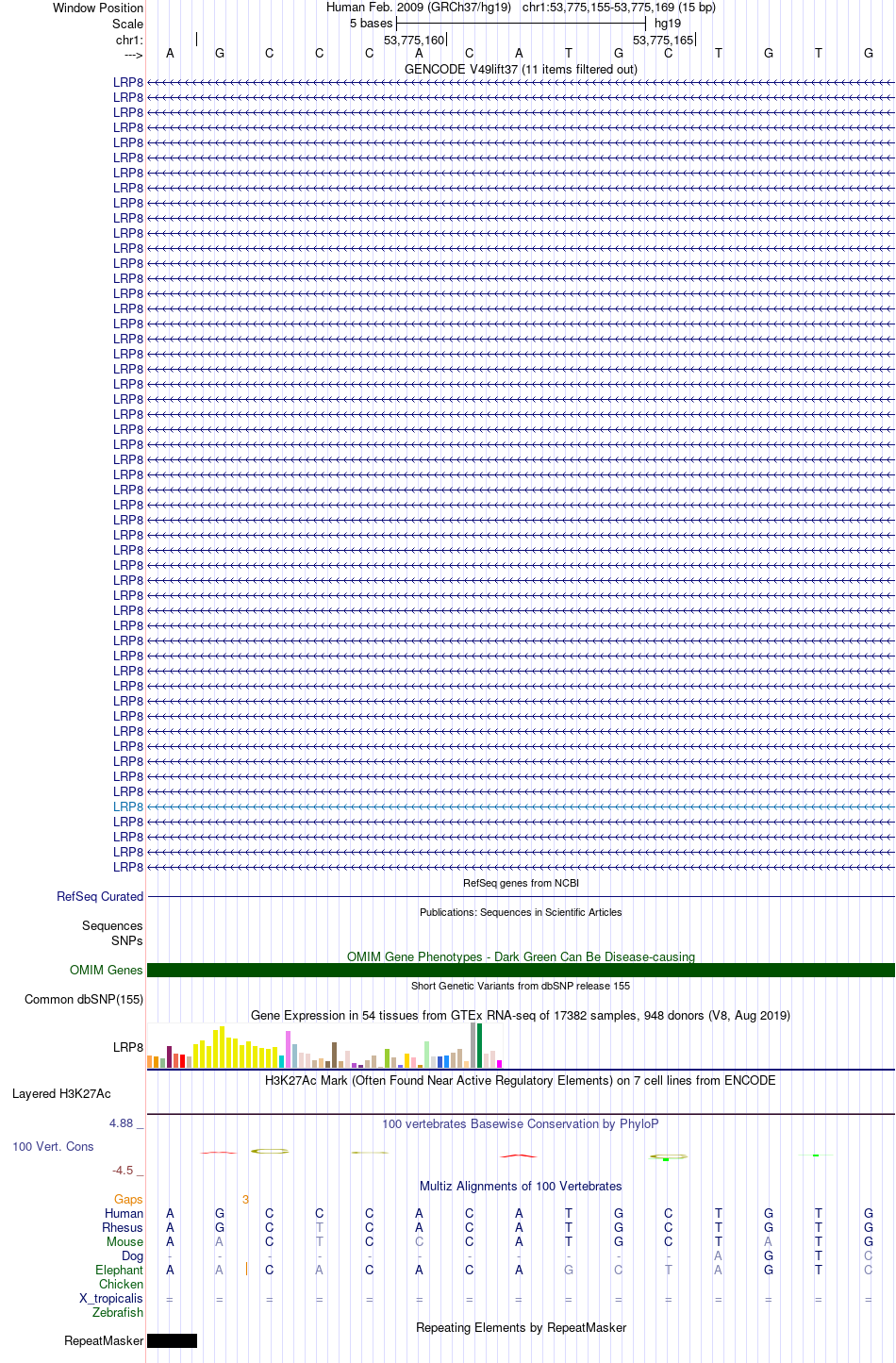Click the LRP8 label beside GTEx bars
The image size is (896, 1363).
[128, 1048]
